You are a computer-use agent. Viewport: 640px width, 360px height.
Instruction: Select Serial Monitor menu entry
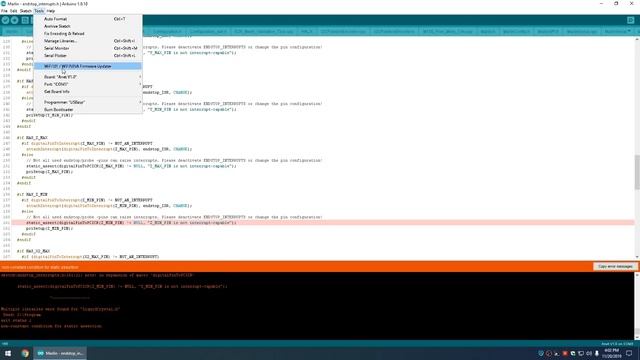coord(88,49)
